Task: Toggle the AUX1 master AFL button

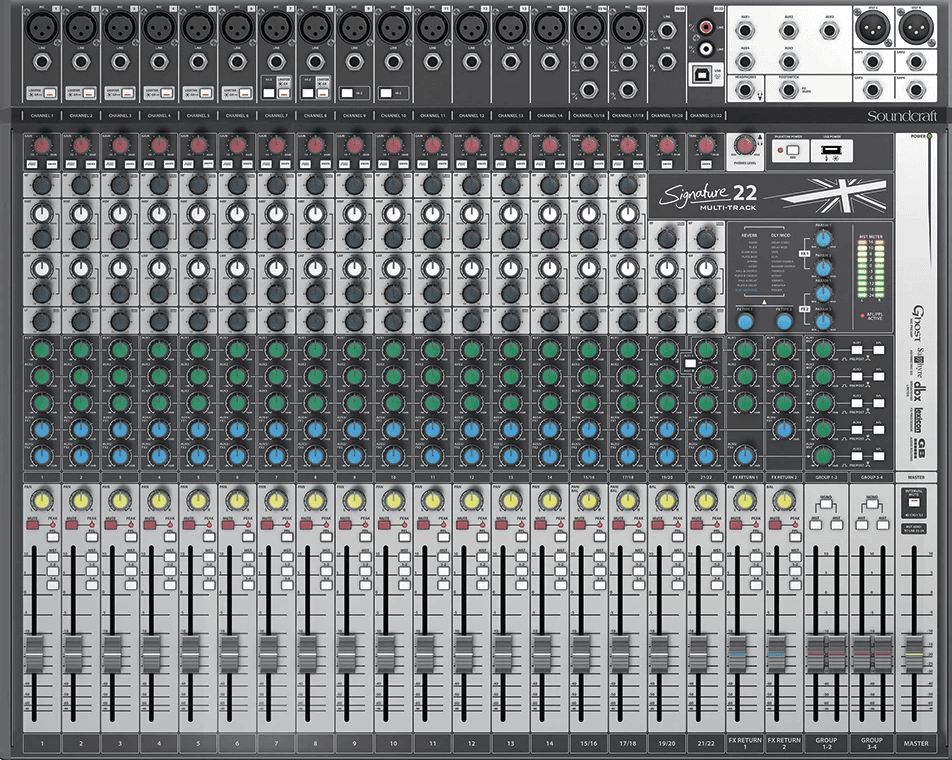Action: click(879, 350)
